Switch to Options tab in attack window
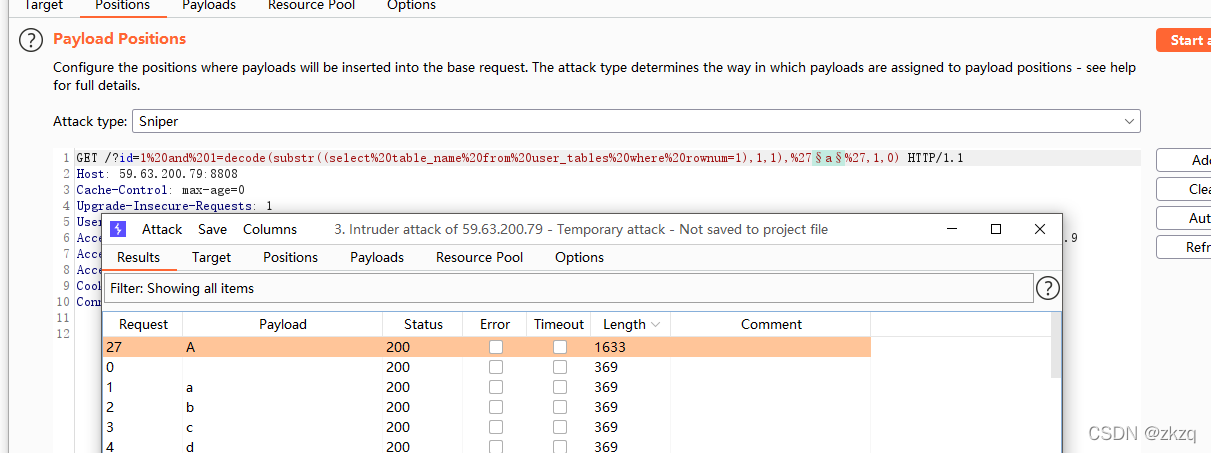 pyautogui.click(x=579, y=257)
